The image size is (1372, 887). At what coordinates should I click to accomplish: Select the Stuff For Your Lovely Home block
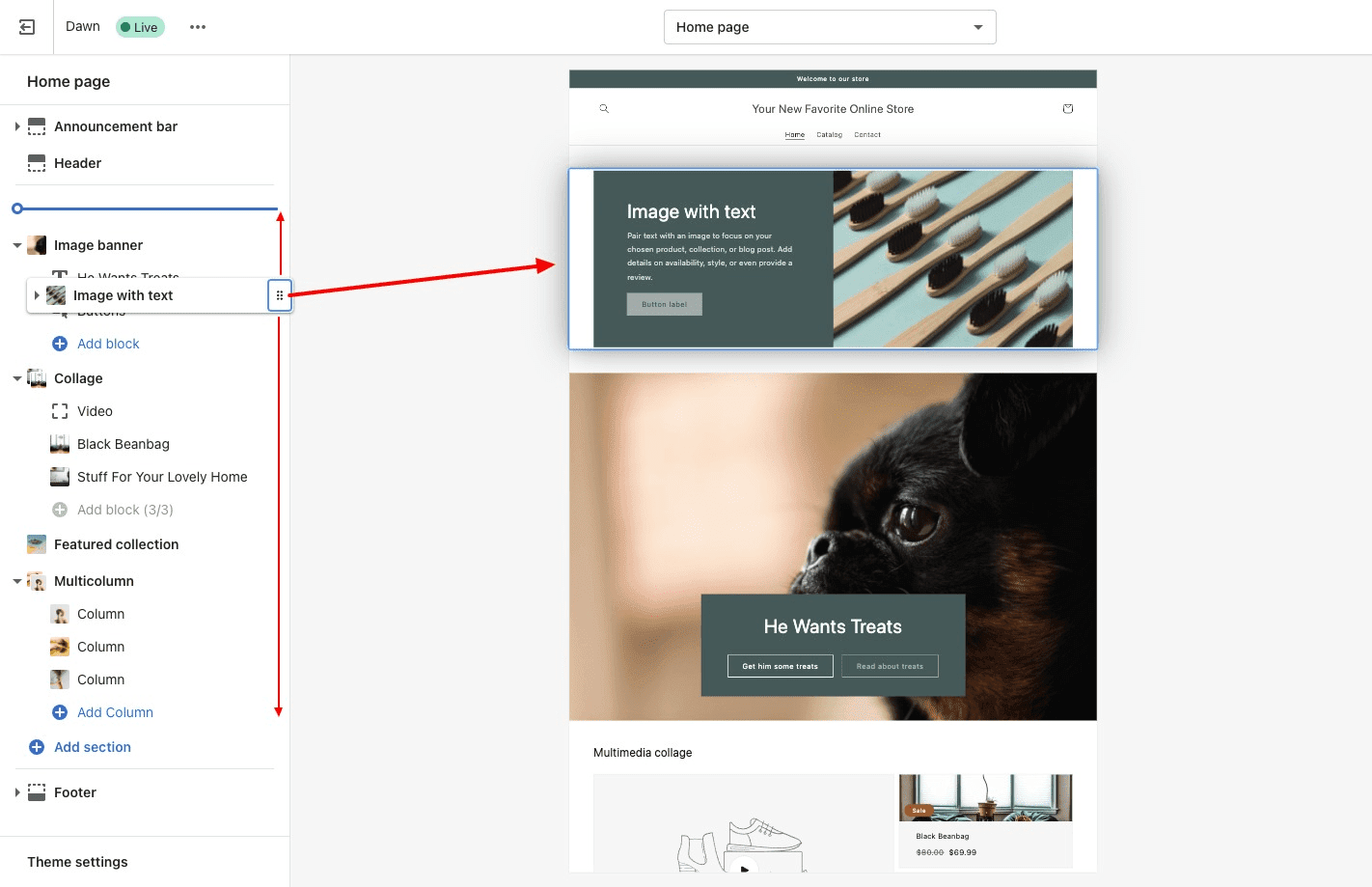pyautogui.click(x=161, y=476)
